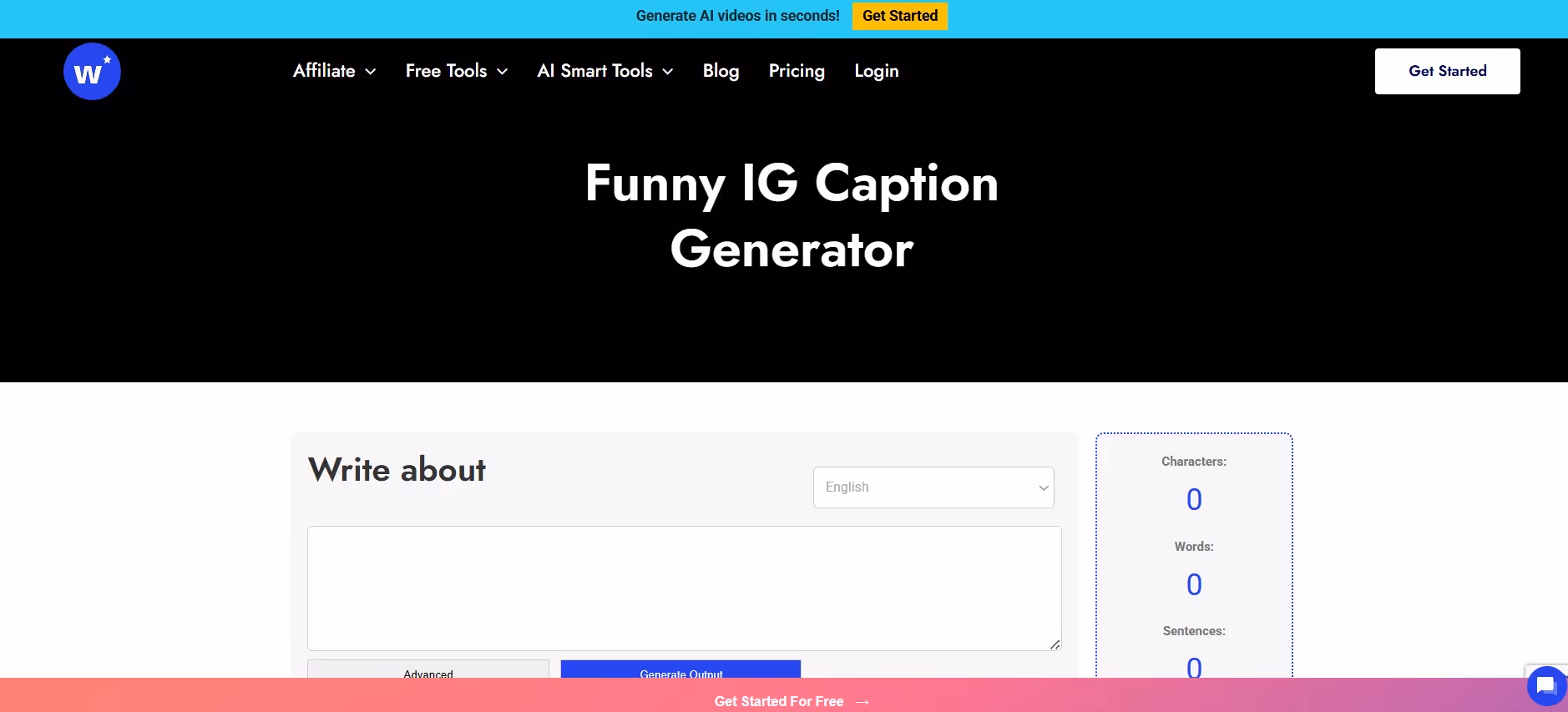Click the 'Generate AI videos in seconds!' text
The height and width of the screenshot is (712, 1568).
click(x=738, y=16)
